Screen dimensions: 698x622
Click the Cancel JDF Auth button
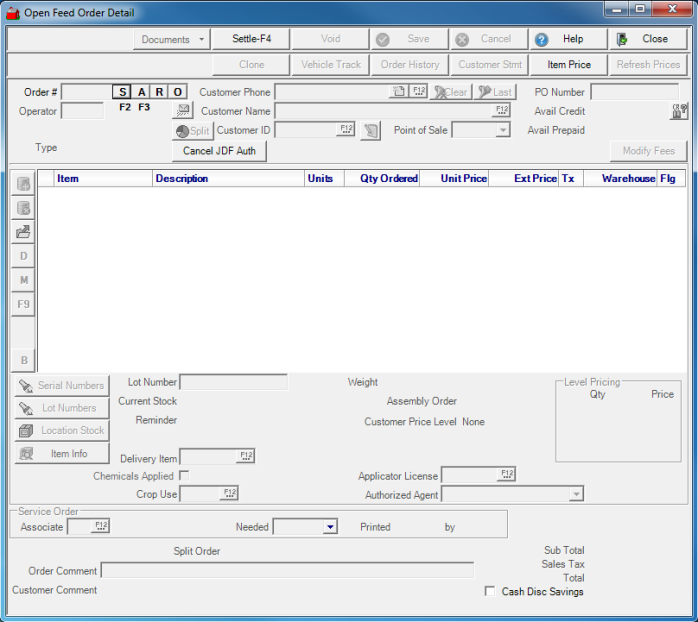219,151
